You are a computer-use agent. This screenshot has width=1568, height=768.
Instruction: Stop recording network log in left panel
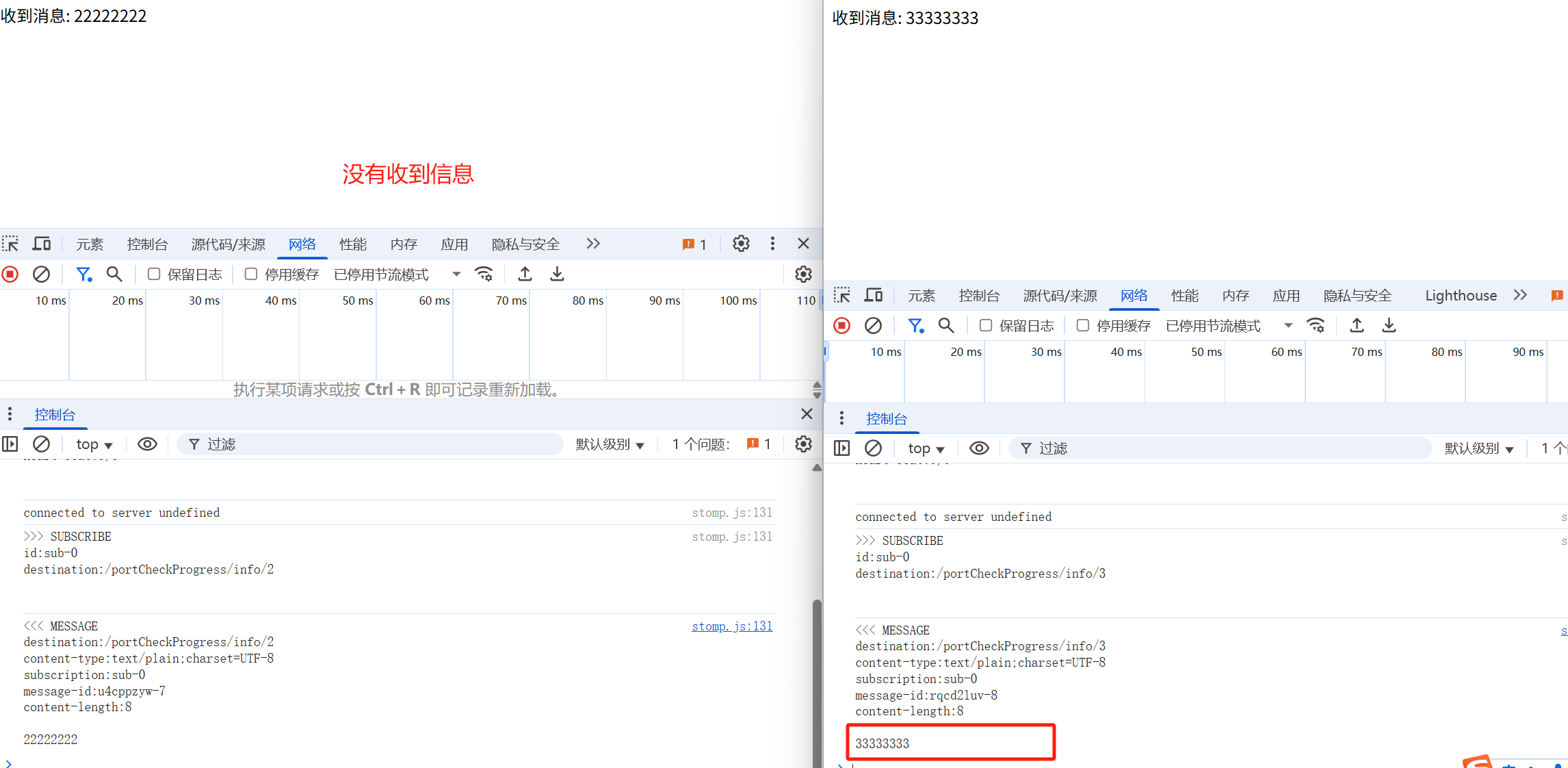coord(10,274)
